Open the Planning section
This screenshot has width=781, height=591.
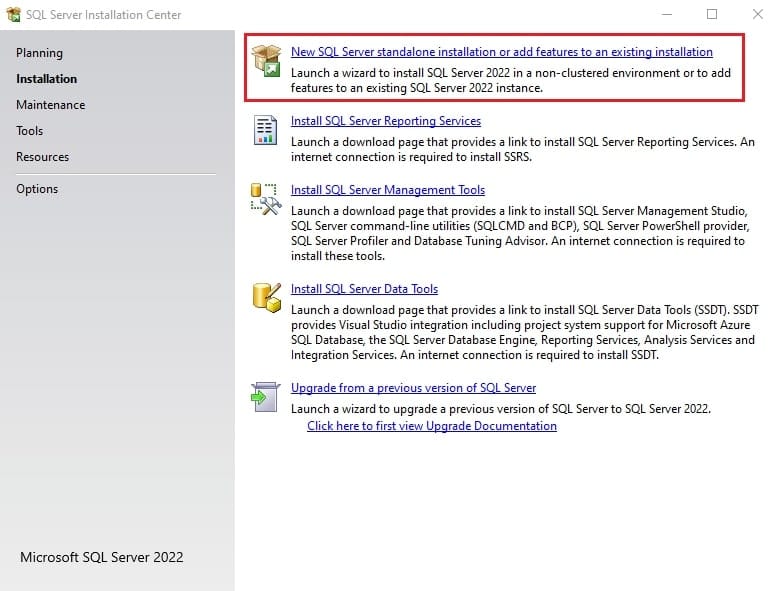tap(39, 53)
